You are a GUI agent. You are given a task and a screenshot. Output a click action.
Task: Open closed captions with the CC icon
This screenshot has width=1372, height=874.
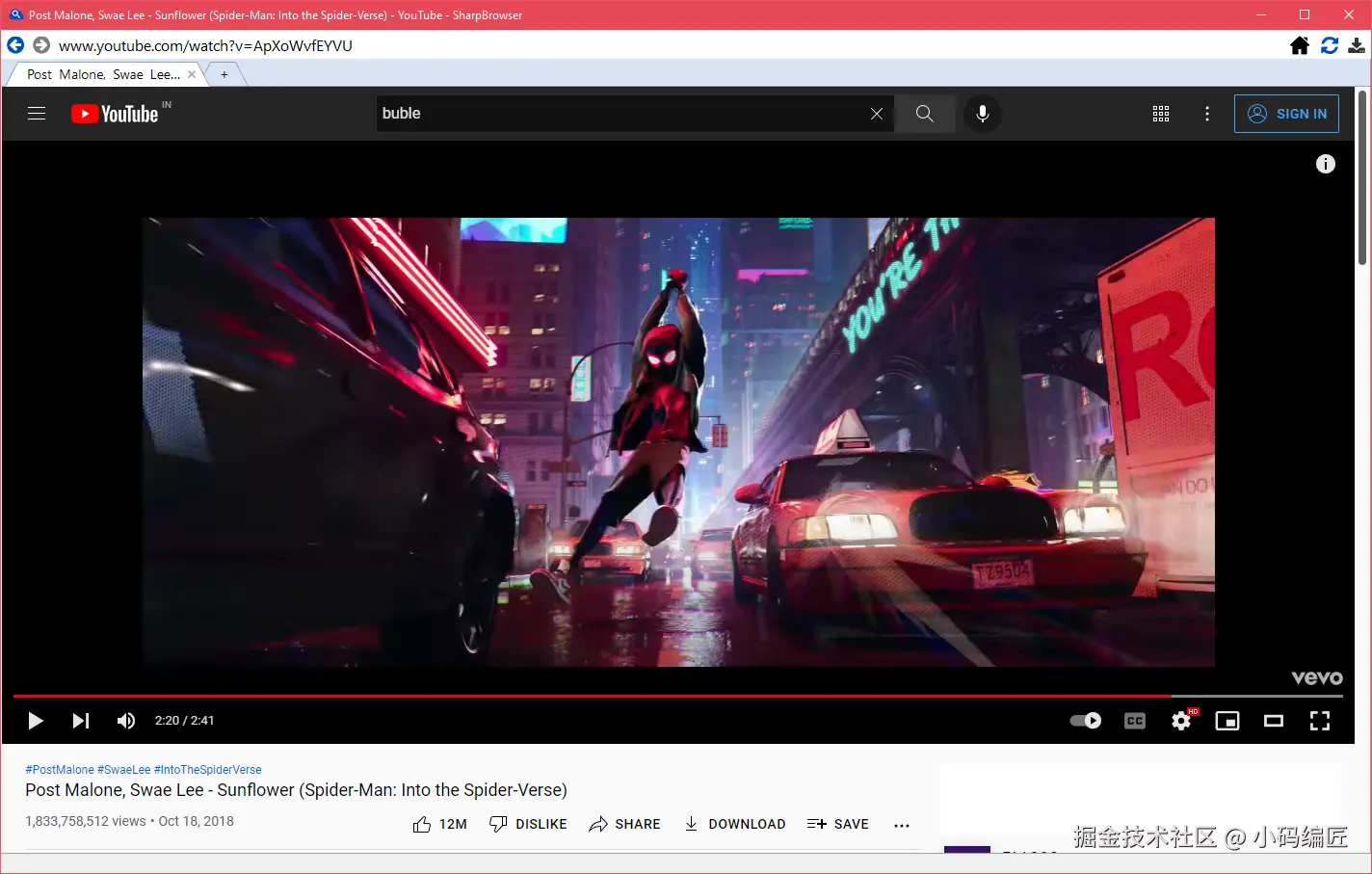[1134, 720]
